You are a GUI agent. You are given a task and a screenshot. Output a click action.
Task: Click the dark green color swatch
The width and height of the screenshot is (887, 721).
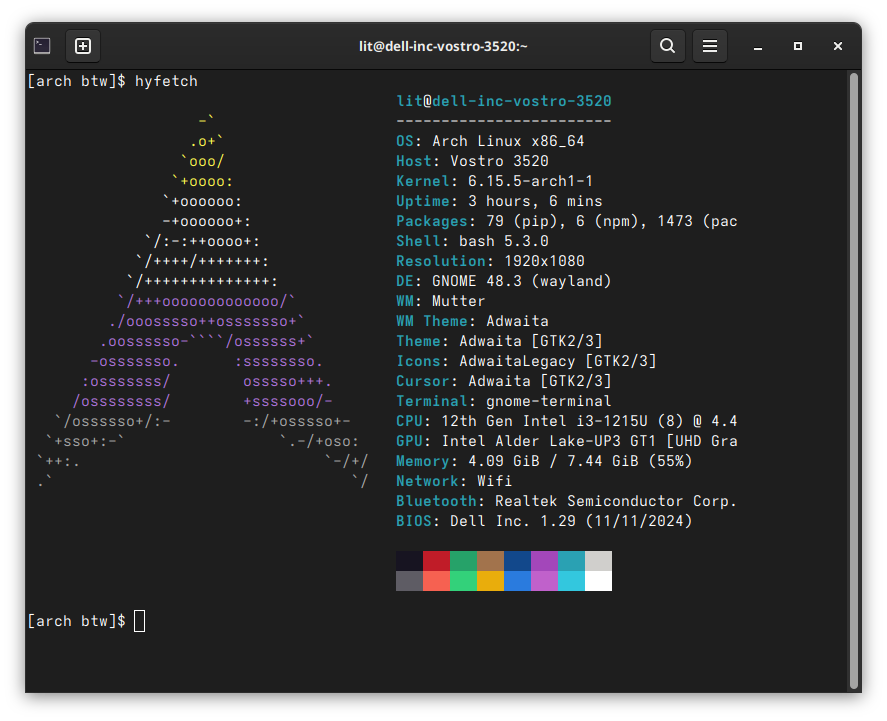coord(464,561)
